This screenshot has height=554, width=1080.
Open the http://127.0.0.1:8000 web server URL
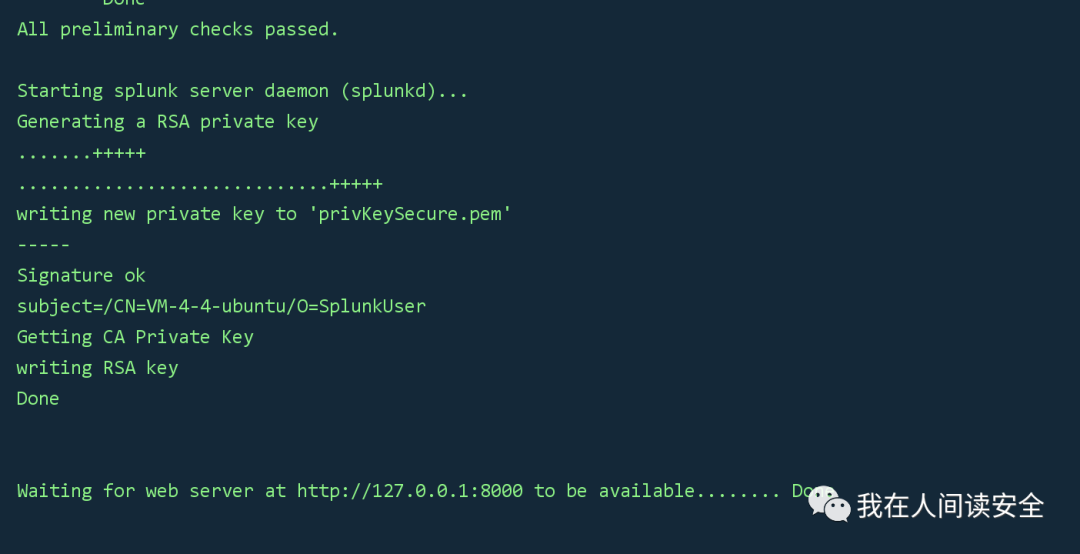click(x=410, y=491)
